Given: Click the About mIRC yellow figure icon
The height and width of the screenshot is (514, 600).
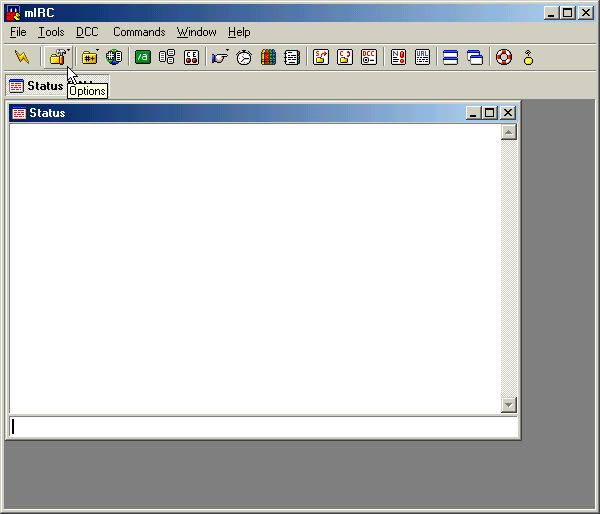Looking at the screenshot, I should click(528, 57).
